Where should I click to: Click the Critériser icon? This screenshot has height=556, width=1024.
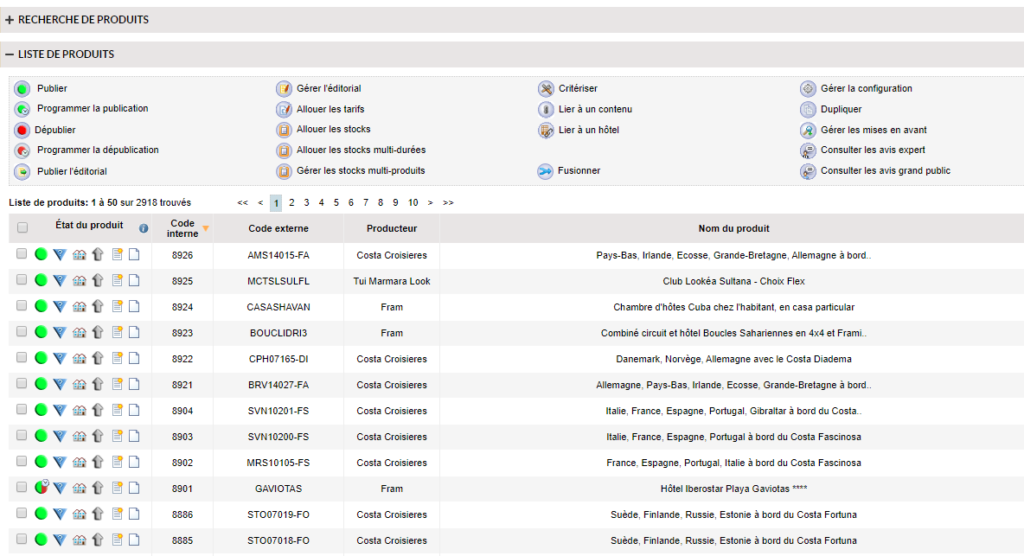(x=545, y=89)
